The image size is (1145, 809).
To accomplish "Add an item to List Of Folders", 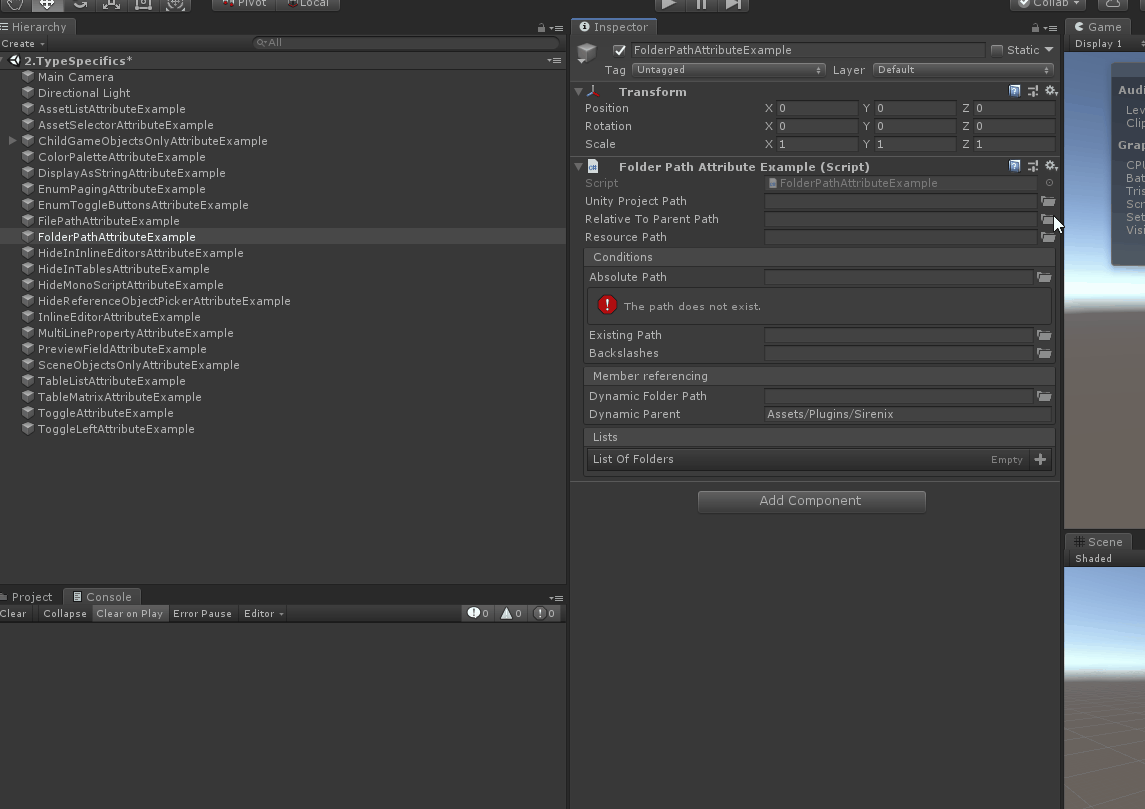I will pos(1040,459).
